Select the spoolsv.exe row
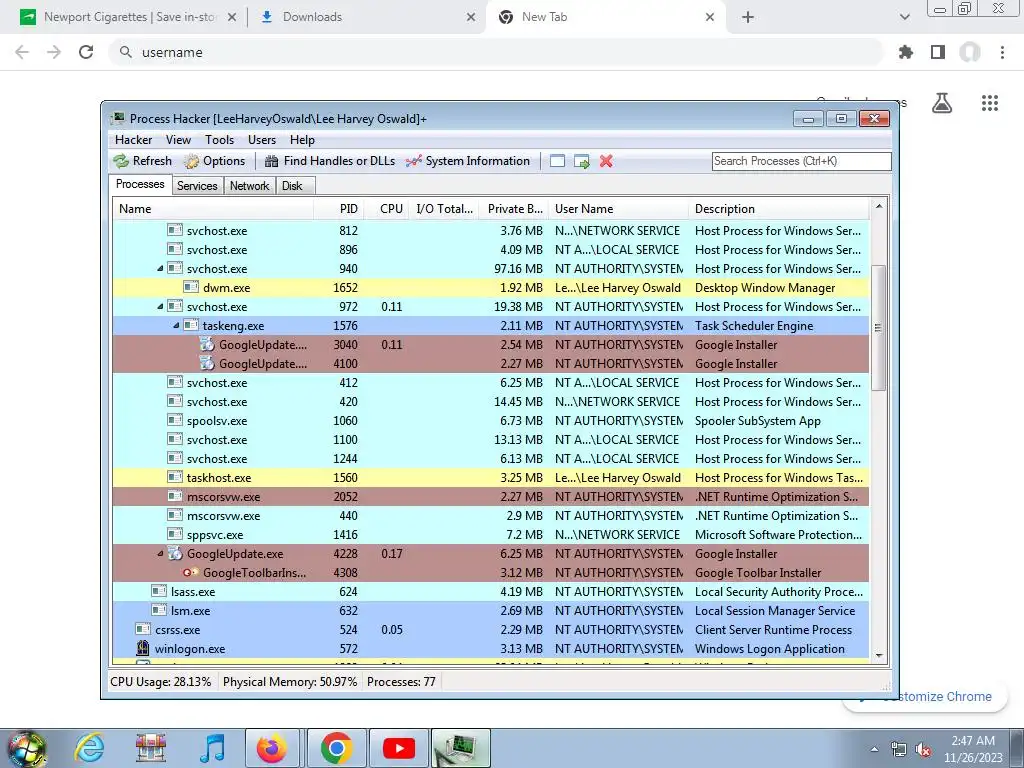Viewport: 1024px width, 768px height. coord(491,421)
